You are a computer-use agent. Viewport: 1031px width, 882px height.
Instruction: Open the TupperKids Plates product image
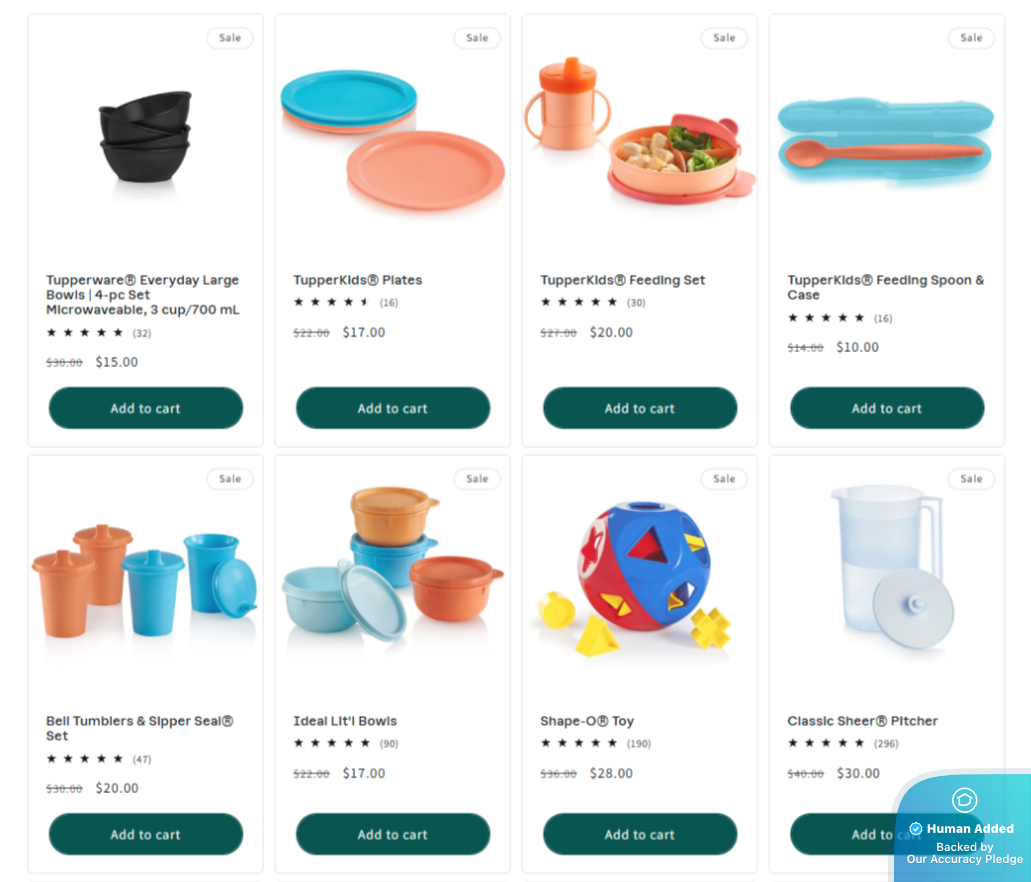point(393,141)
